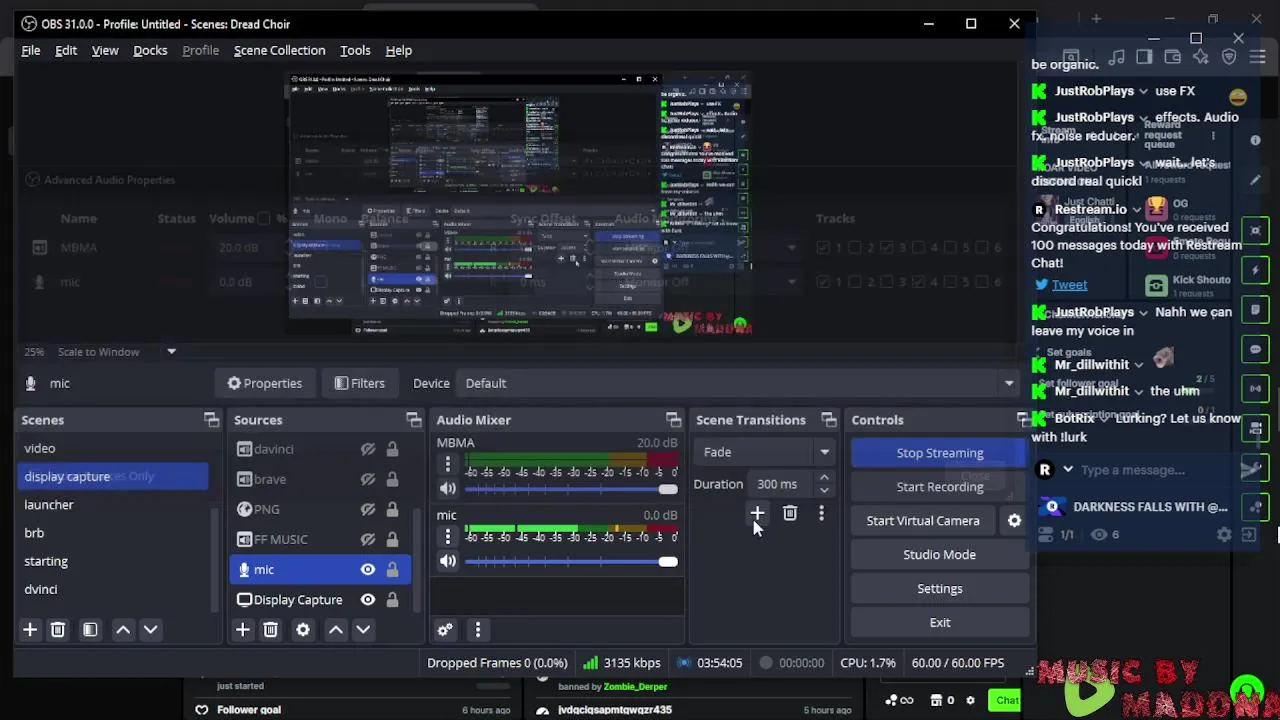
Task: Hide the Display Capture source
Action: [368, 599]
